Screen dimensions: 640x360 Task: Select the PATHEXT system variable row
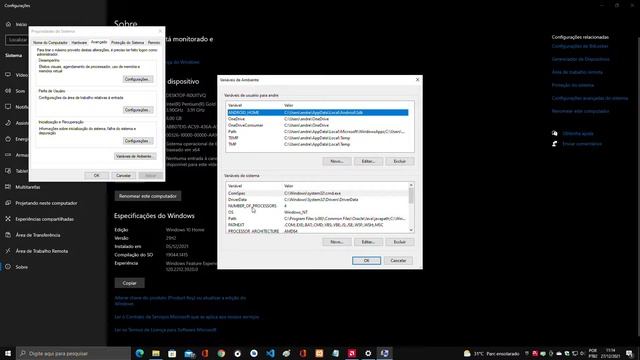(x=318, y=225)
